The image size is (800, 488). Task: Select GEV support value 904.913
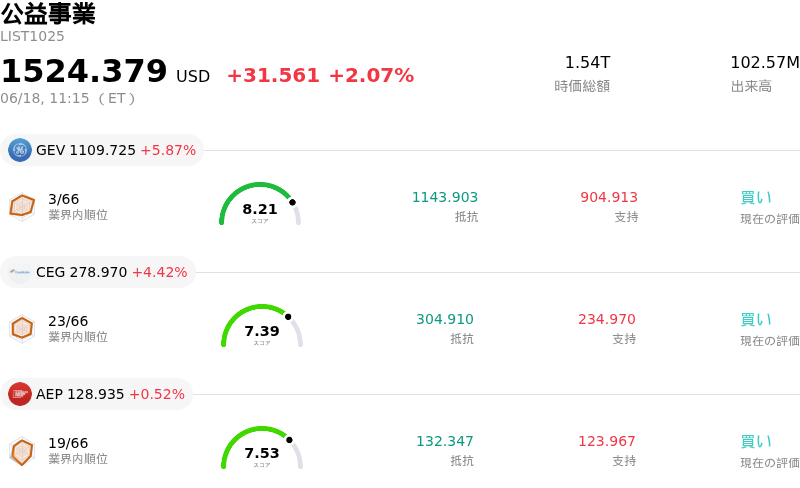click(x=609, y=197)
